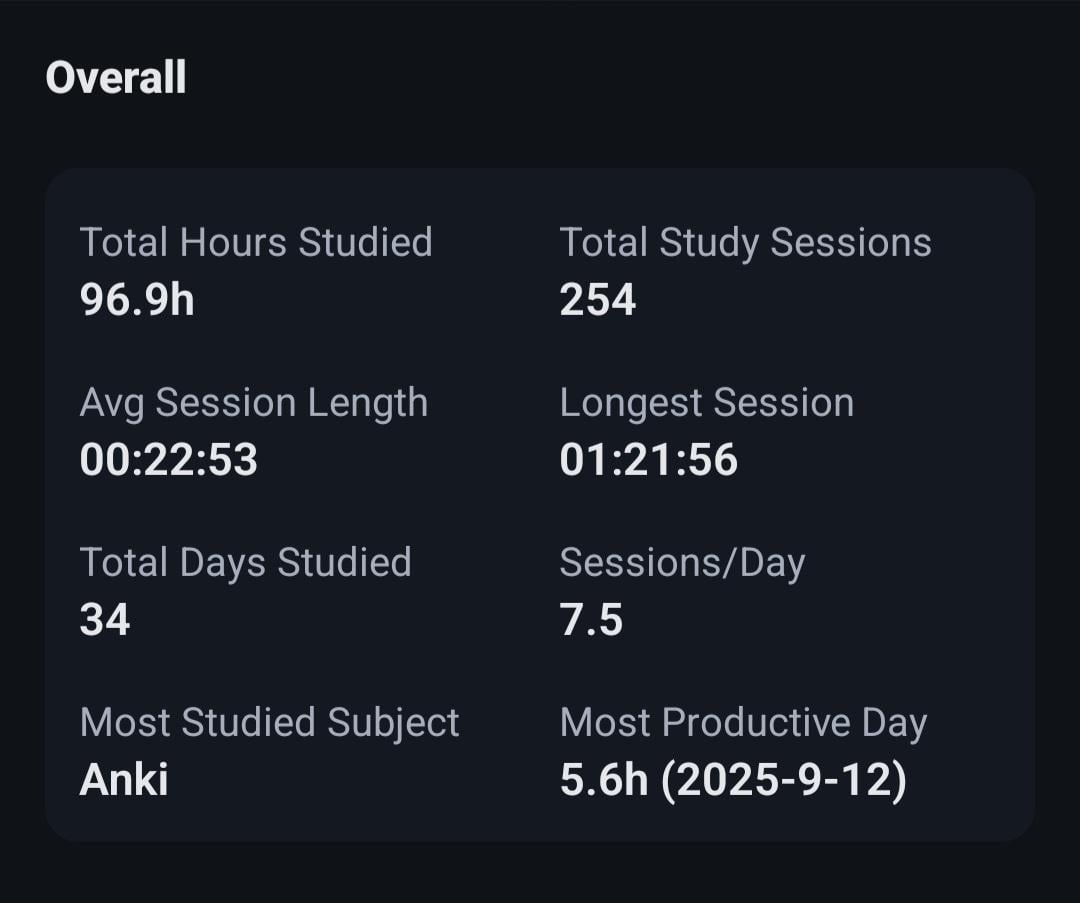The height and width of the screenshot is (903, 1080).
Task: Tap the Sessions/Day label
Action: tap(682, 562)
